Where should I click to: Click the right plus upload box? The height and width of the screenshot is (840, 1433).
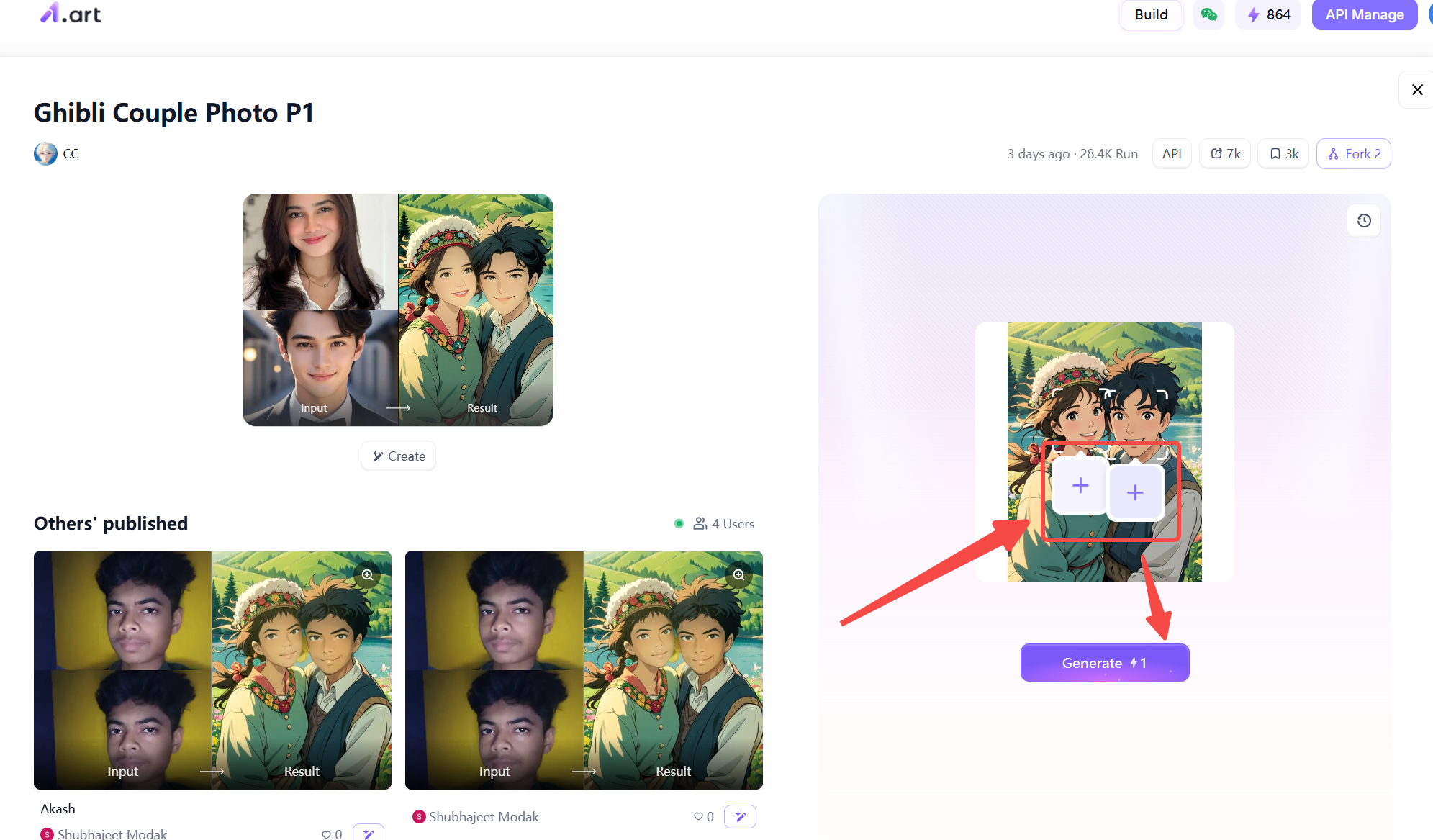tap(1135, 492)
